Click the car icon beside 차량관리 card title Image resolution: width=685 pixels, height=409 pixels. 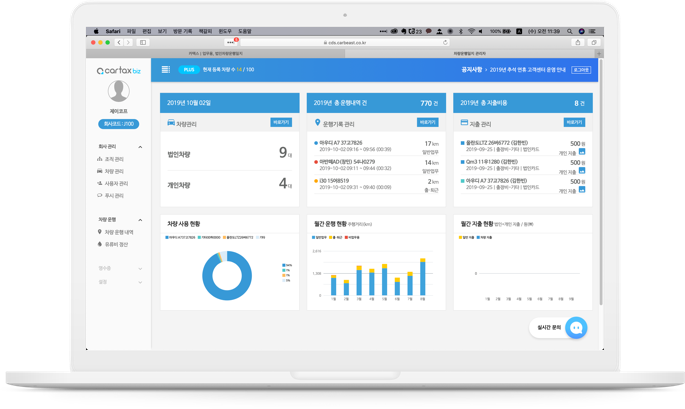(x=171, y=123)
